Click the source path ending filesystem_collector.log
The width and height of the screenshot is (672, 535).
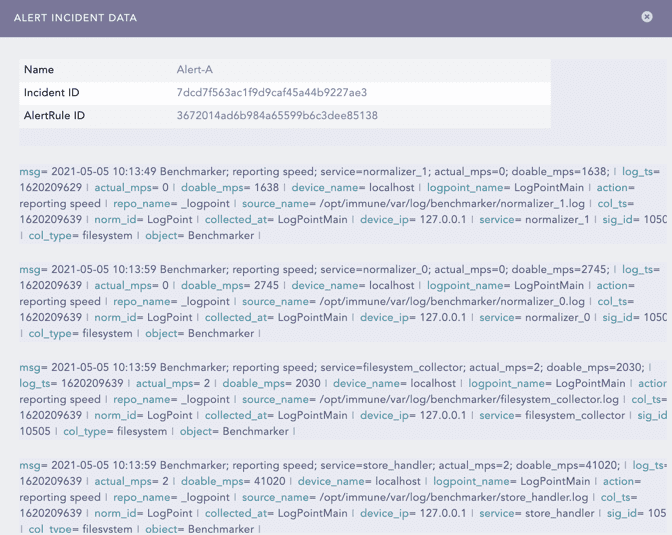pos(469,400)
